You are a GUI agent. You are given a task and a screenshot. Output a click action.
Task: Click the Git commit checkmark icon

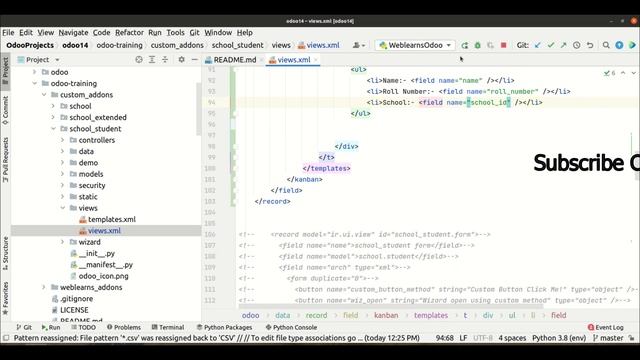(551, 45)
